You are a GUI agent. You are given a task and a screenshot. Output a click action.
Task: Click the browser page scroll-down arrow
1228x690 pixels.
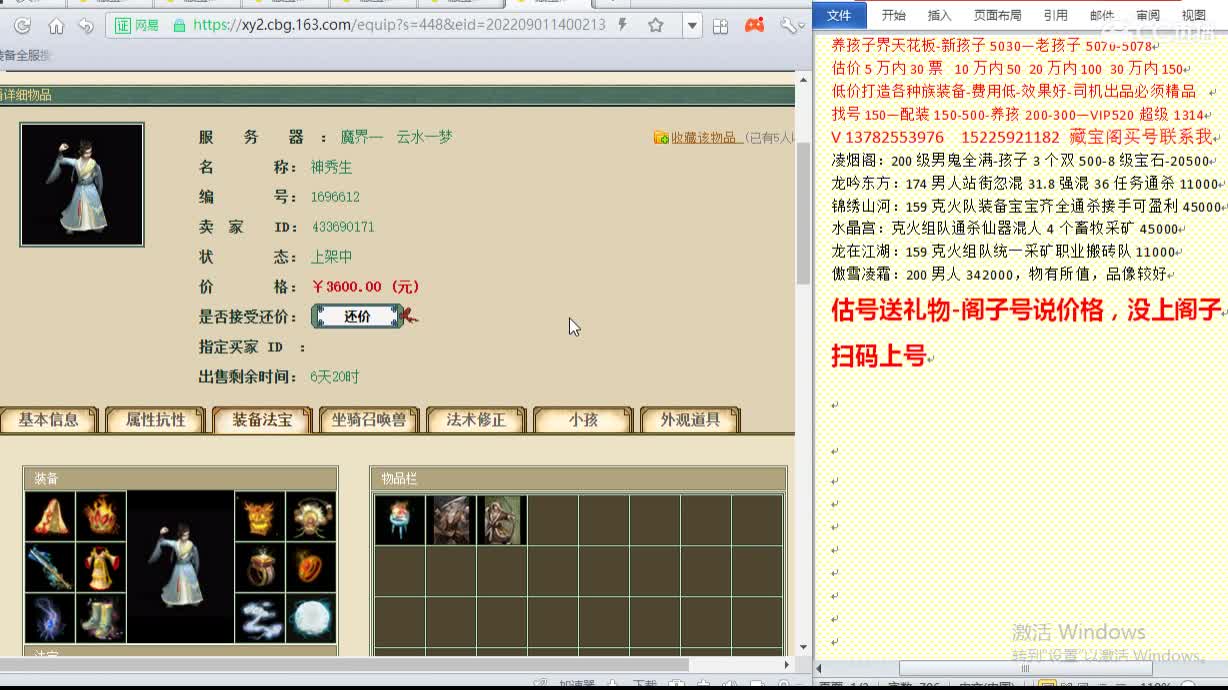coord(803,647)
